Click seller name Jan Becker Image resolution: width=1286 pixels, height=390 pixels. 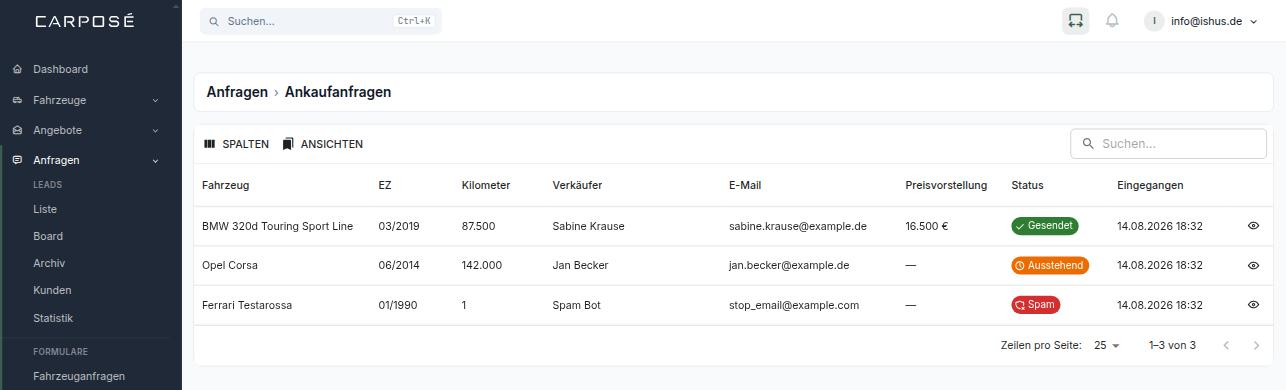580,266
